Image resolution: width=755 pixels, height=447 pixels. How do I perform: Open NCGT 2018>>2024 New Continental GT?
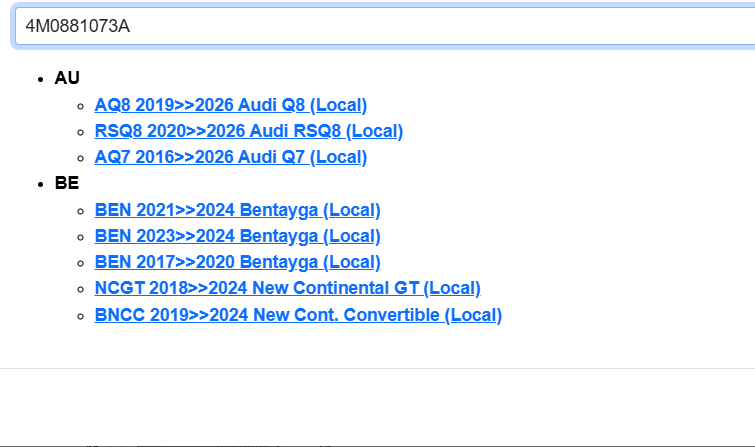pyautogui.click(x=287, y=289)
